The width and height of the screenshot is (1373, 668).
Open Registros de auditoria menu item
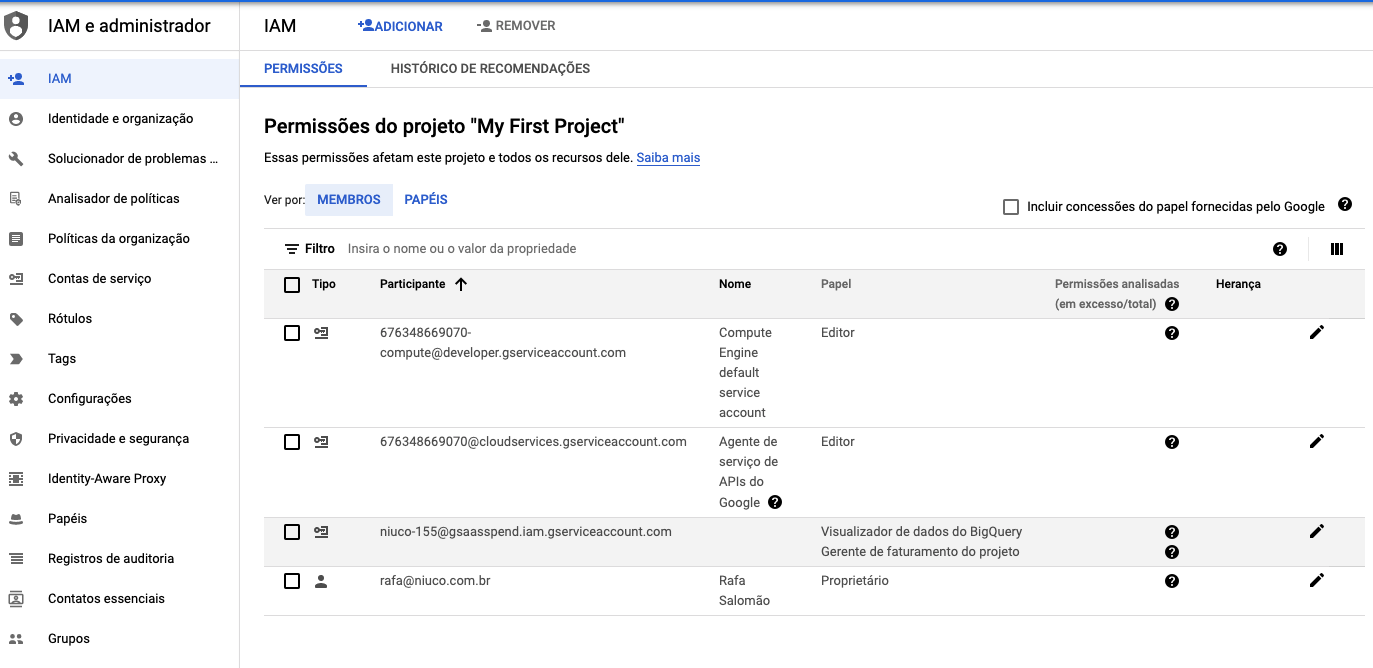pos(120,559)
